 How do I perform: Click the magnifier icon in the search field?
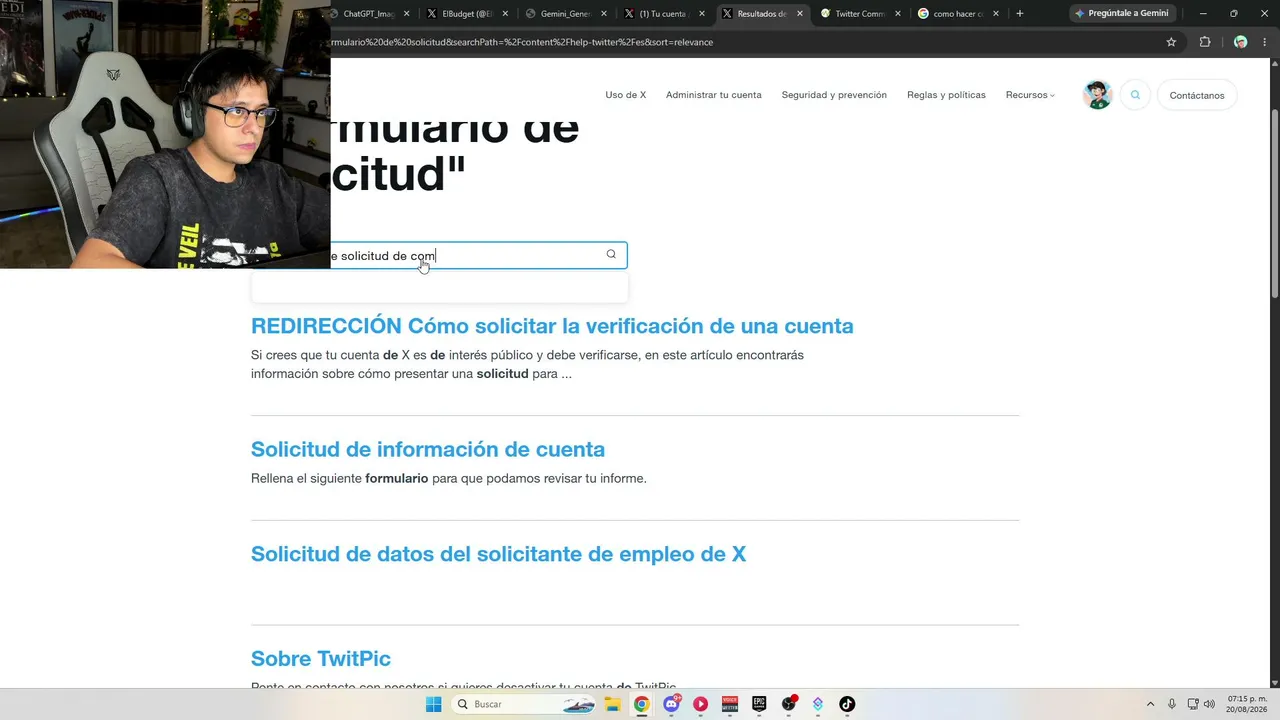point(611,254)
